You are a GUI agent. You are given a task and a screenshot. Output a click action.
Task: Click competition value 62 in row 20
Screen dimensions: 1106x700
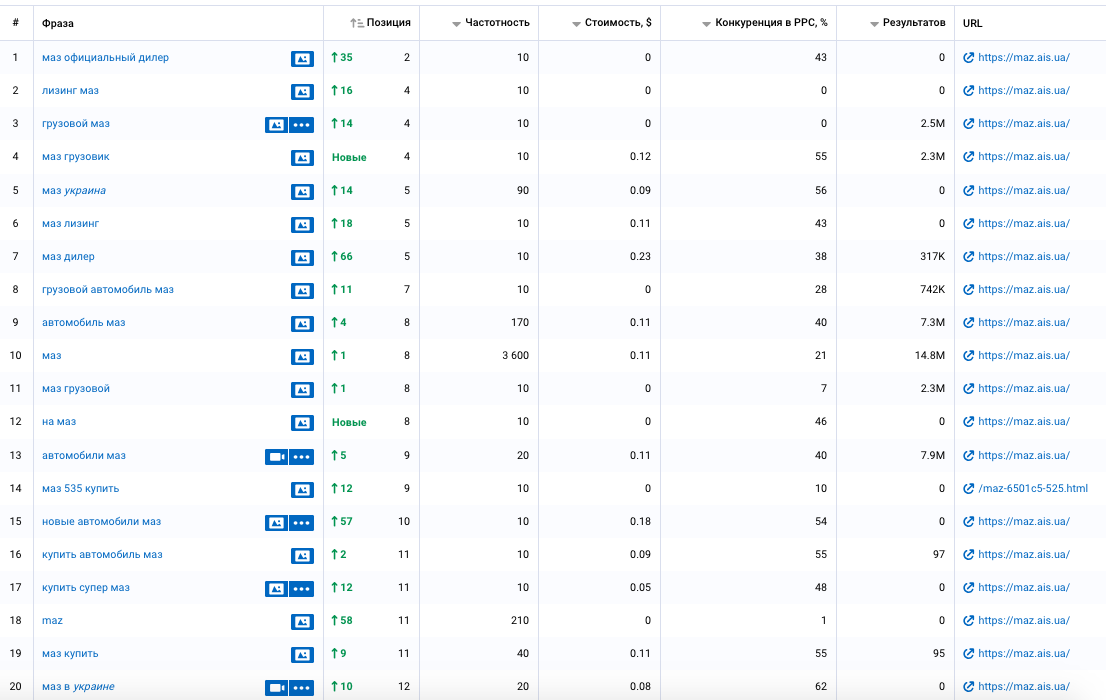(821, 687)
